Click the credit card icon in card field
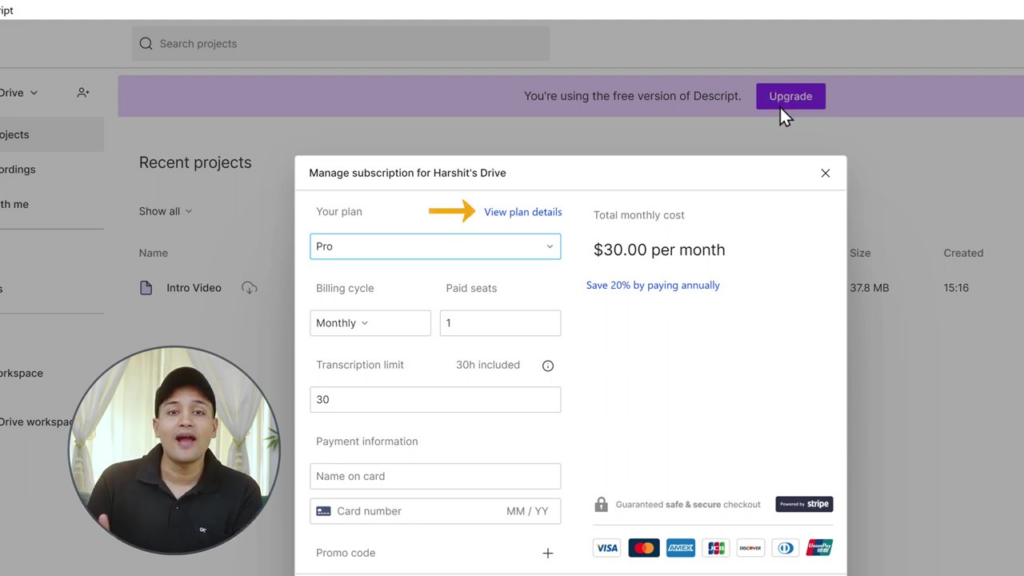 [323, 511]
